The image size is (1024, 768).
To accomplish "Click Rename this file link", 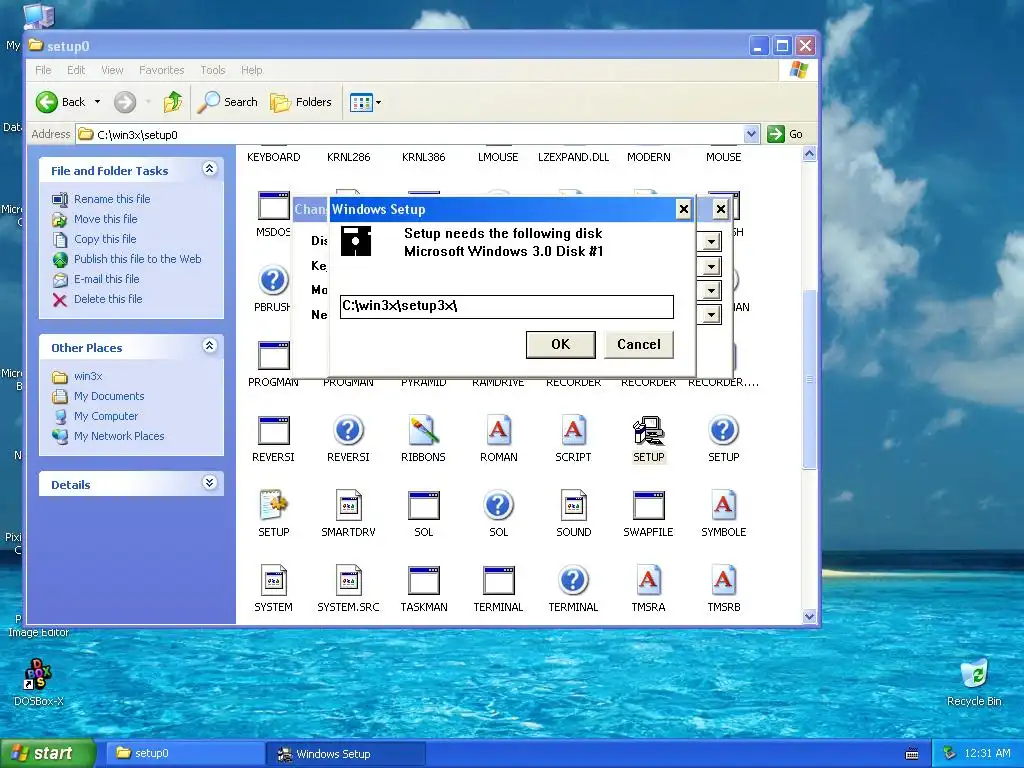I will [112, 199].
